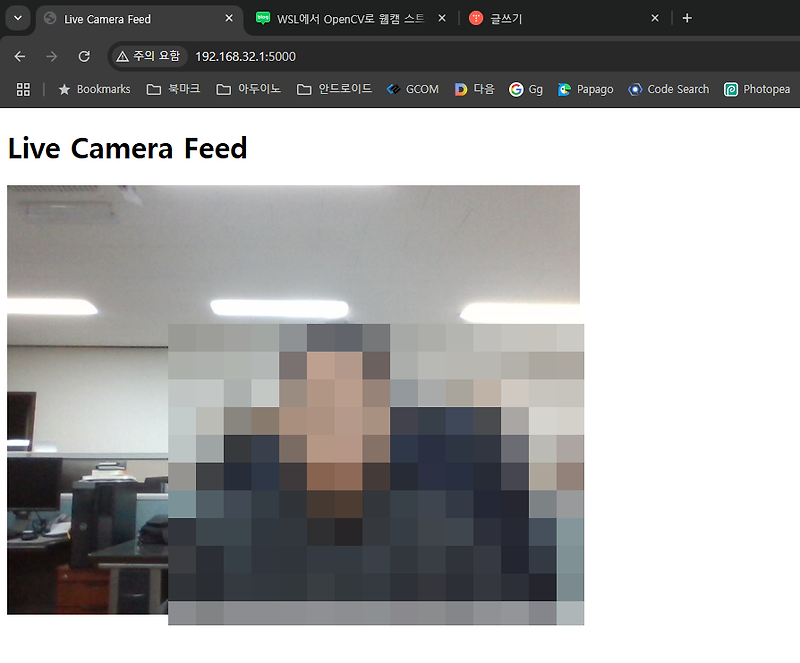Switch to the 글쓰기 tab

coord(564,19)
